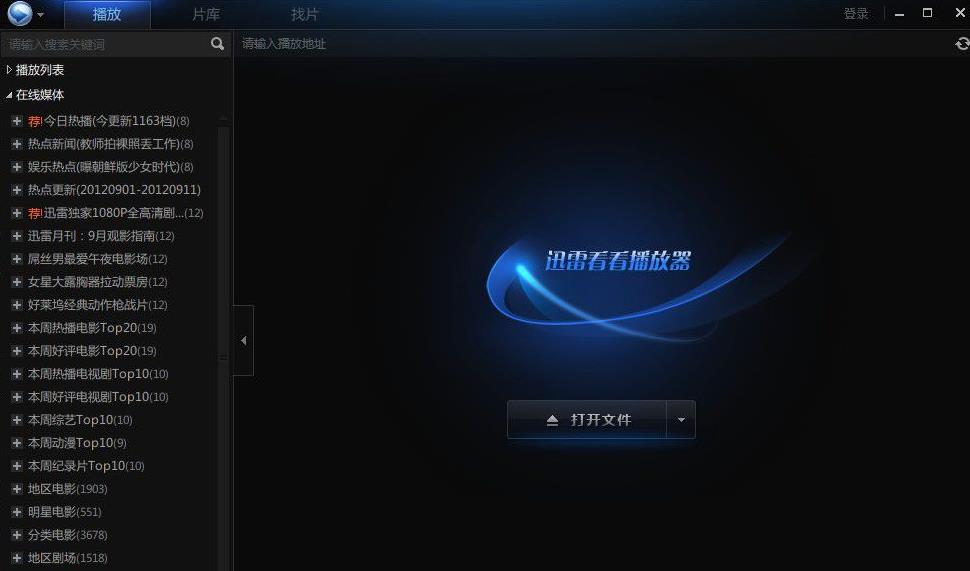The image size is (970, 571).
Task: Expand 迅雷独家1080P全高清剧 plus icon
Action: [17, 213]
